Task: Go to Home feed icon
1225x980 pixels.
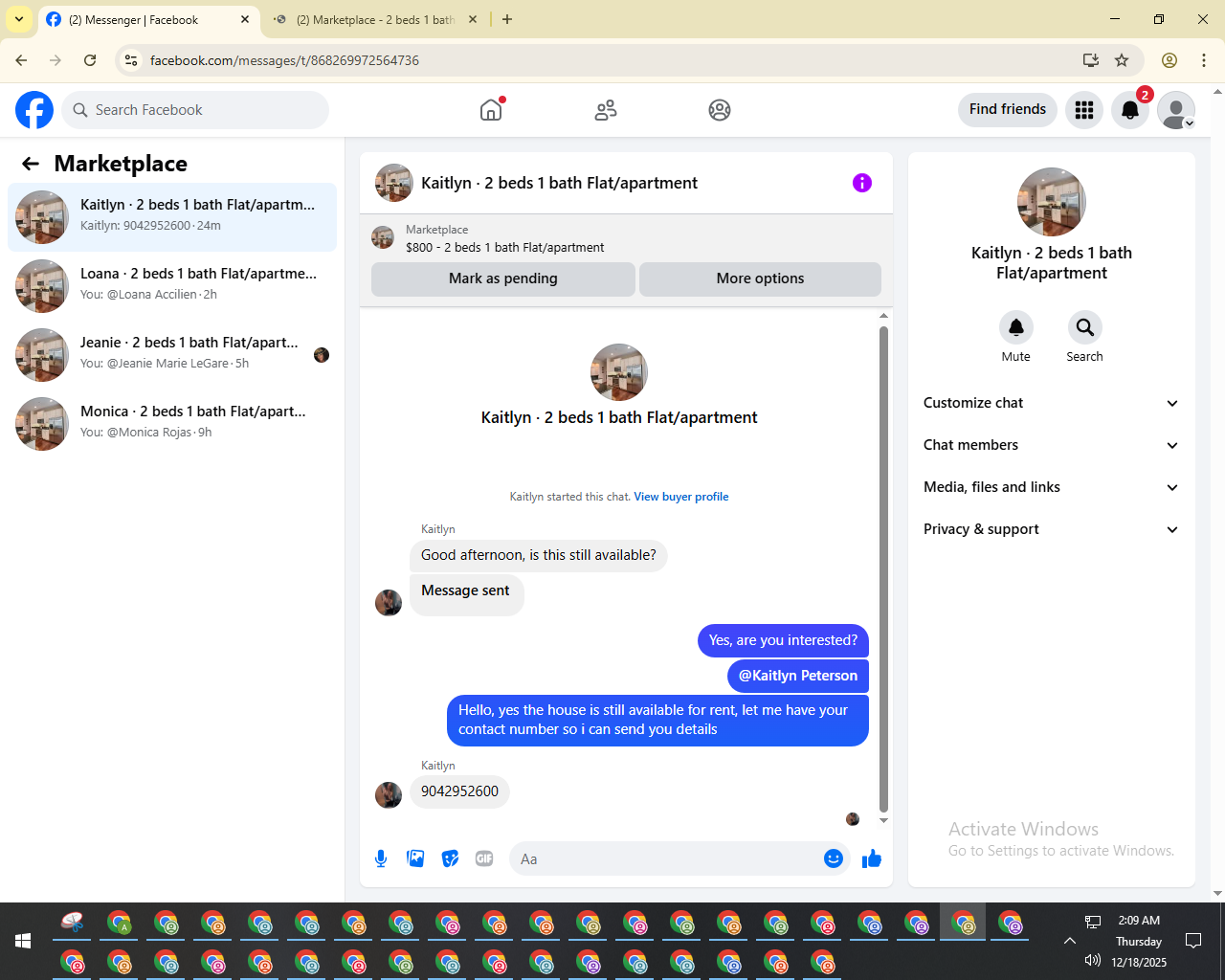Action: pyautogui.click(x=491, y=110)
